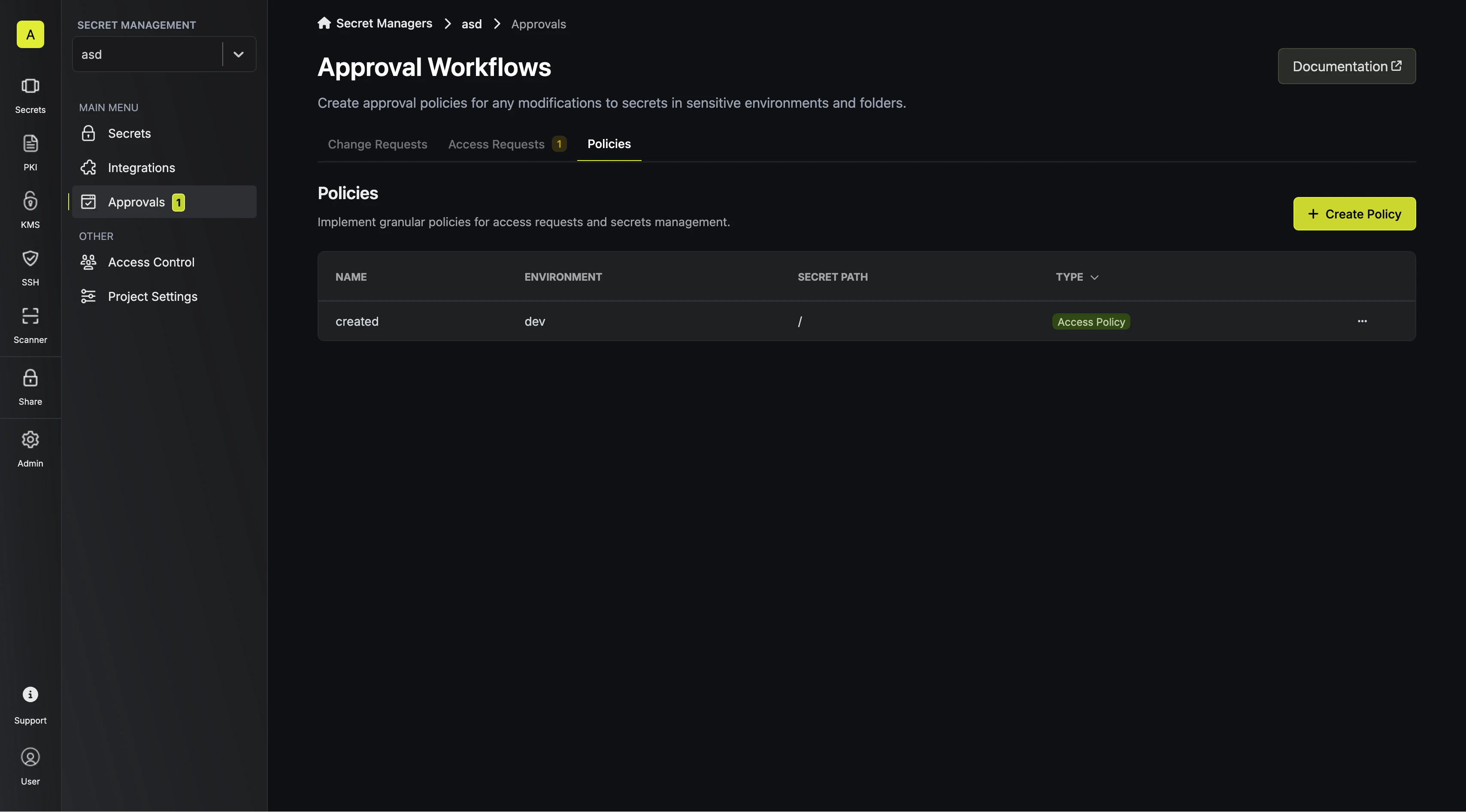
Task: Click the Environment column header
Action: click(x=563, y=276)
